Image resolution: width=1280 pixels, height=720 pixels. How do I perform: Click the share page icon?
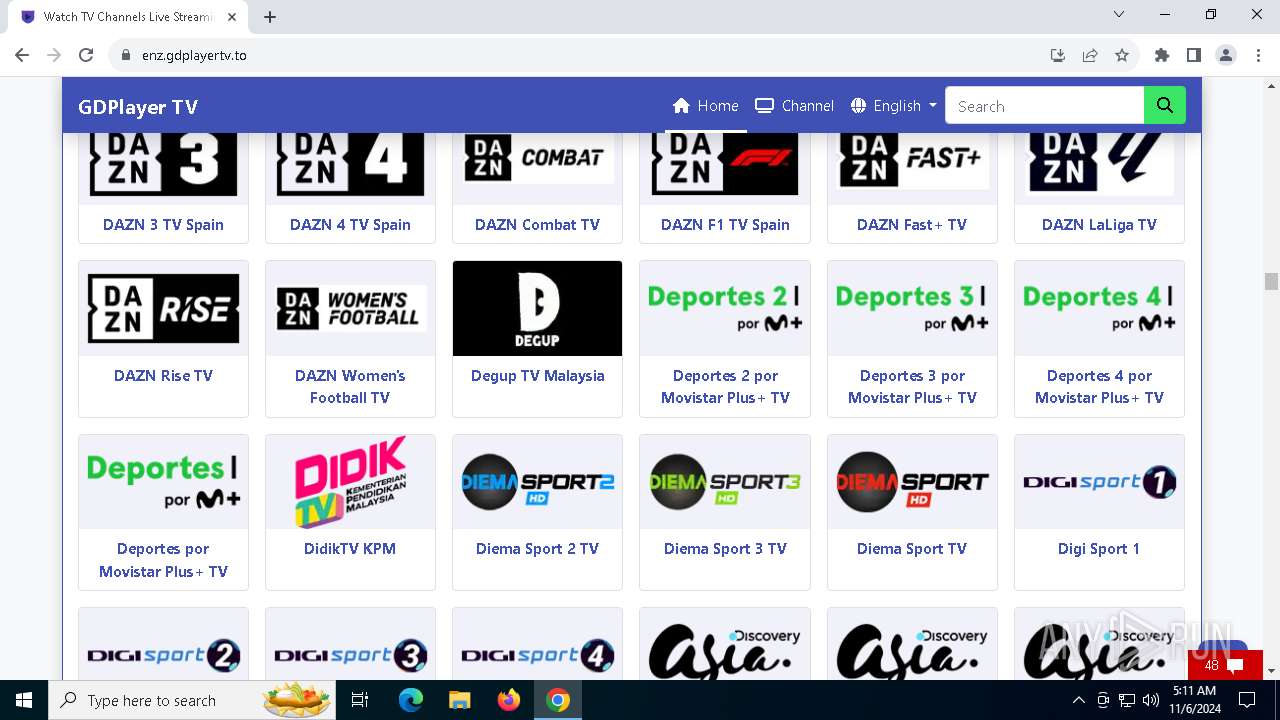pos(1090,55)
